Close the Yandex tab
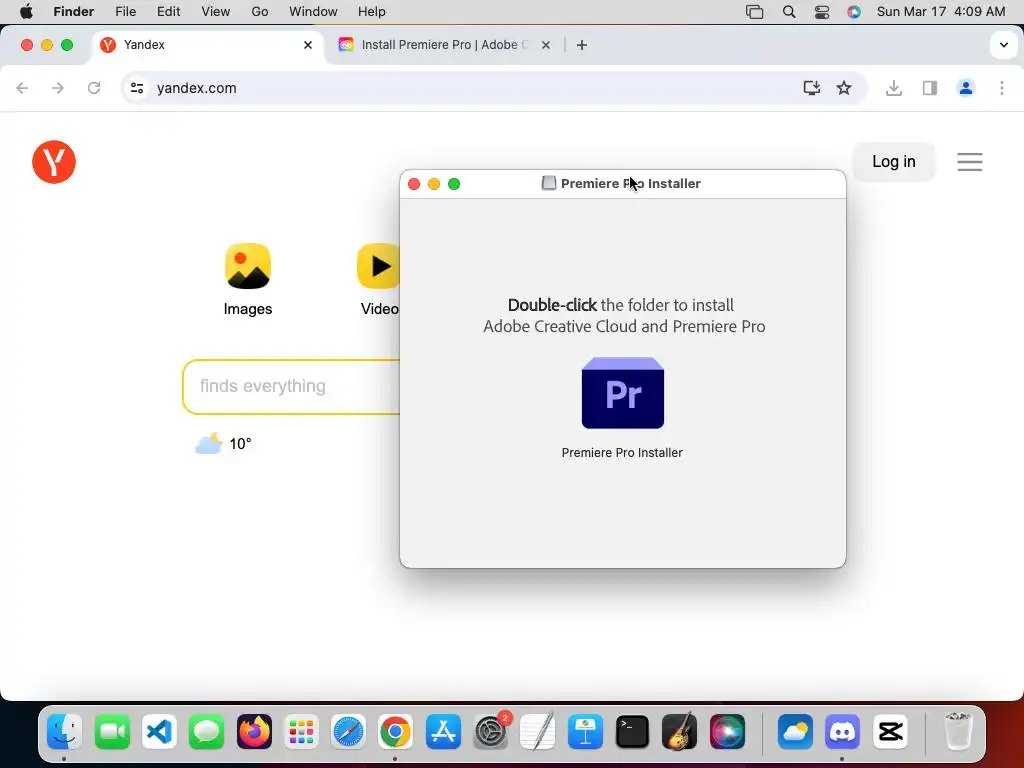The image size is (1024, 768). pyautogui.click(x=308, y=45)
